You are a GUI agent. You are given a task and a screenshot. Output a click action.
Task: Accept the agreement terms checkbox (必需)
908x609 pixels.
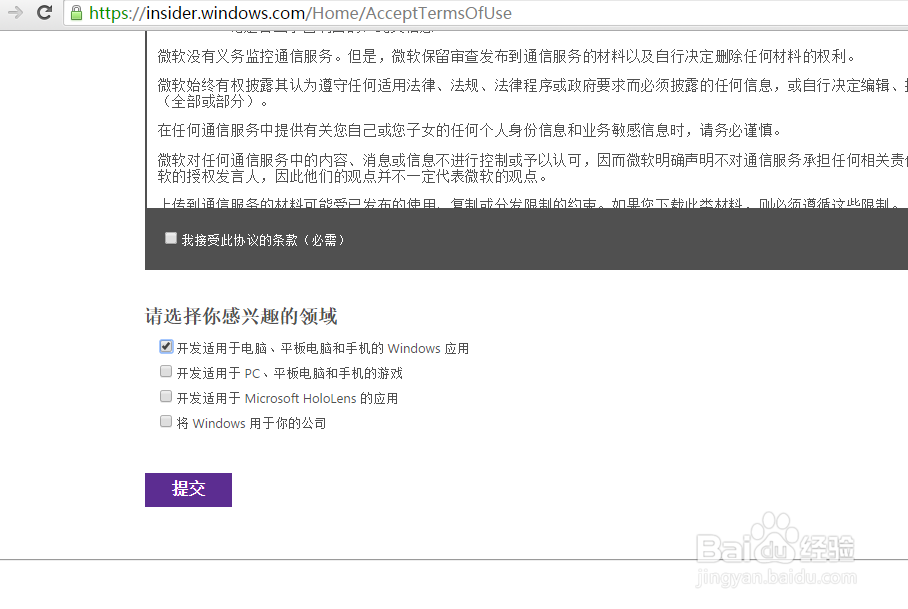[x=170, y=238]
